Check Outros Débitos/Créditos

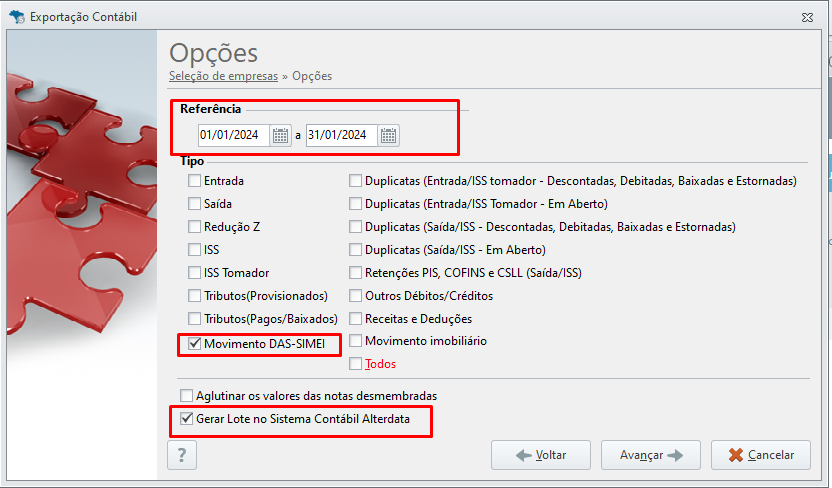[x=356, y=296]
